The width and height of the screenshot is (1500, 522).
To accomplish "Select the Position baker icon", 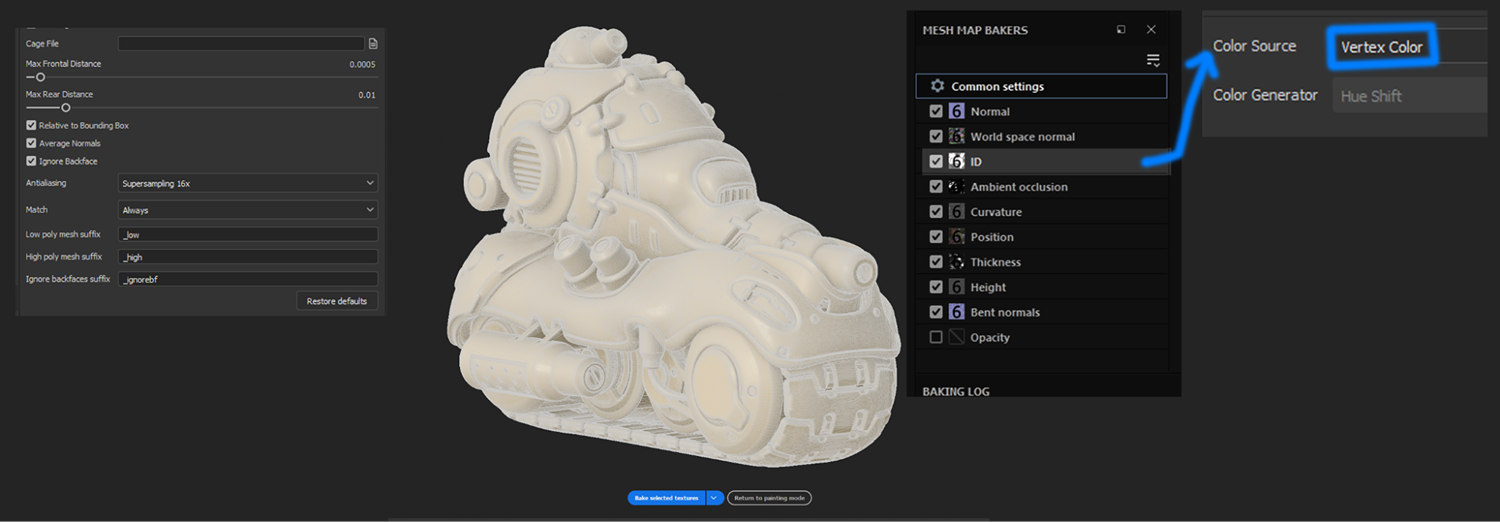I will point(956,237).
